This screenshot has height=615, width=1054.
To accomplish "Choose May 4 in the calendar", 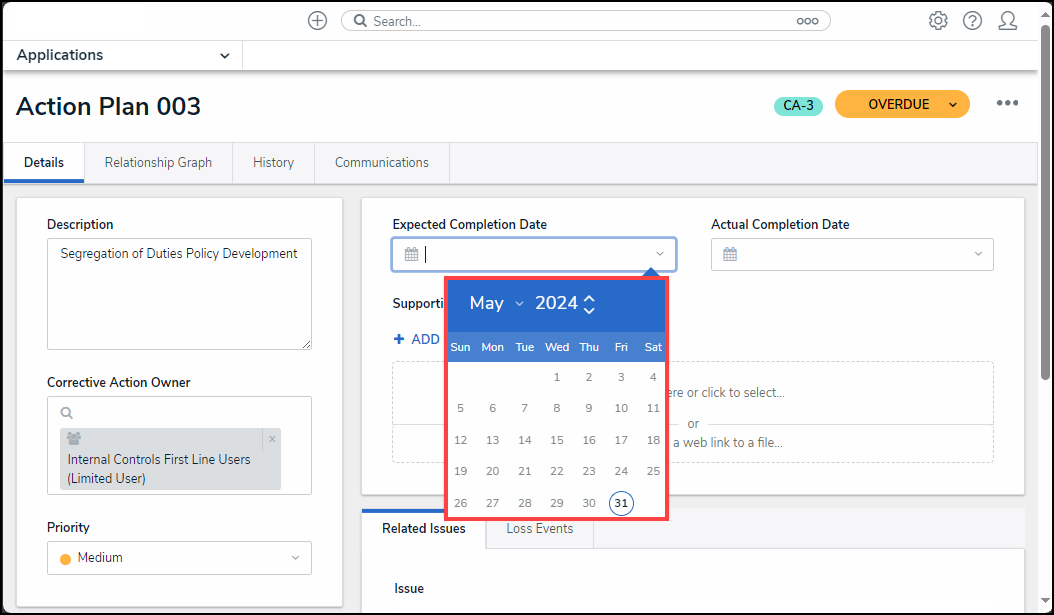I will (653, 377).
